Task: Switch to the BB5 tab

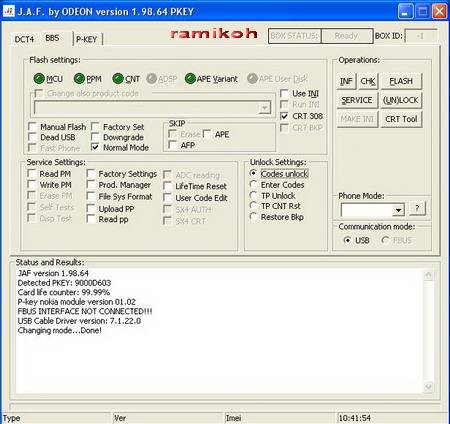Action: pos(52,38)
